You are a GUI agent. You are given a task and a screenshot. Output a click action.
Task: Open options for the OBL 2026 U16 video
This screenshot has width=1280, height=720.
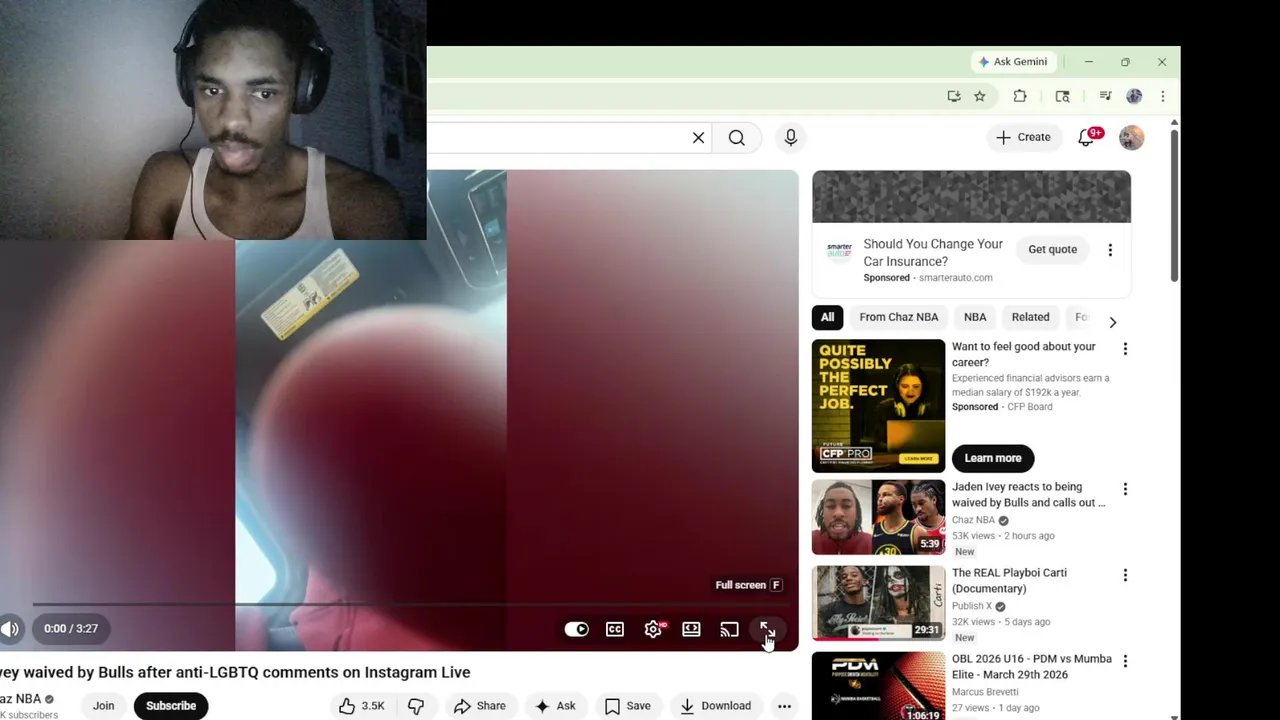point(1125,661)
